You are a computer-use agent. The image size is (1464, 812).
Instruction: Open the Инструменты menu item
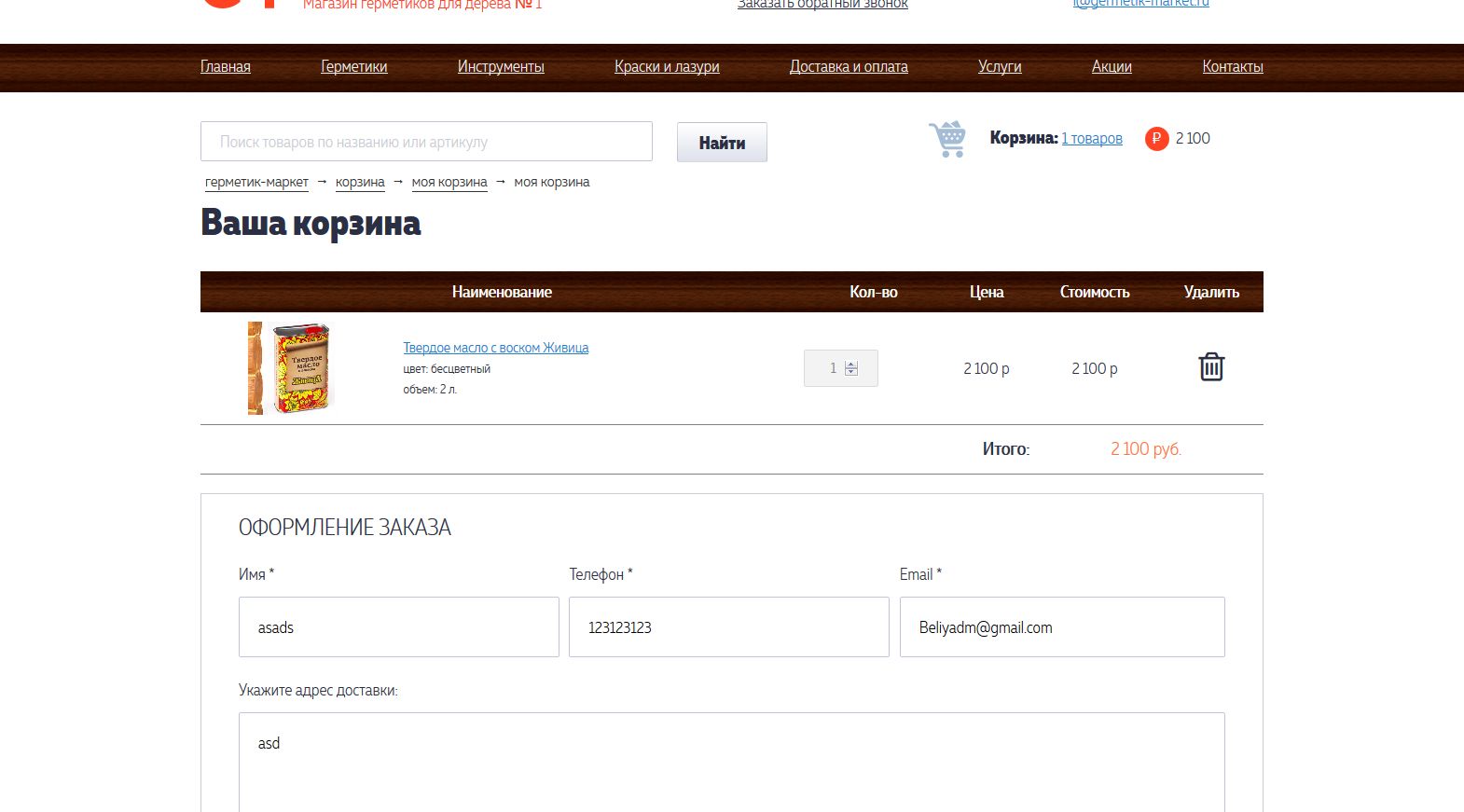[501, 67]
